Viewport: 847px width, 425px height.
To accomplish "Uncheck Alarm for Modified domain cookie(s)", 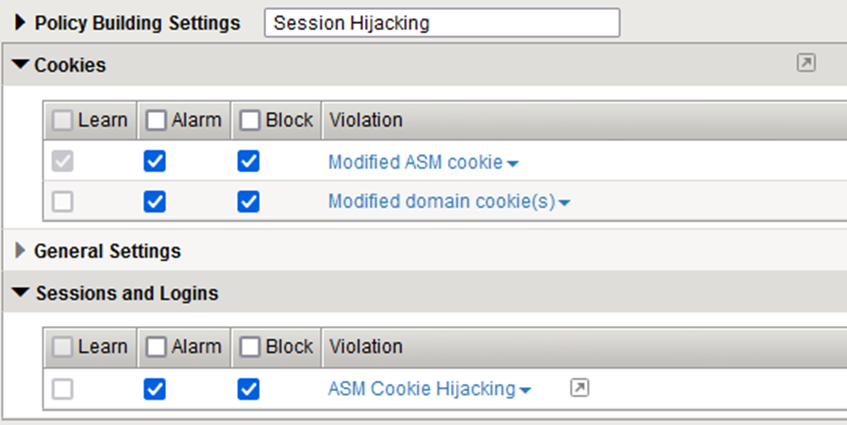I will 155,201.
